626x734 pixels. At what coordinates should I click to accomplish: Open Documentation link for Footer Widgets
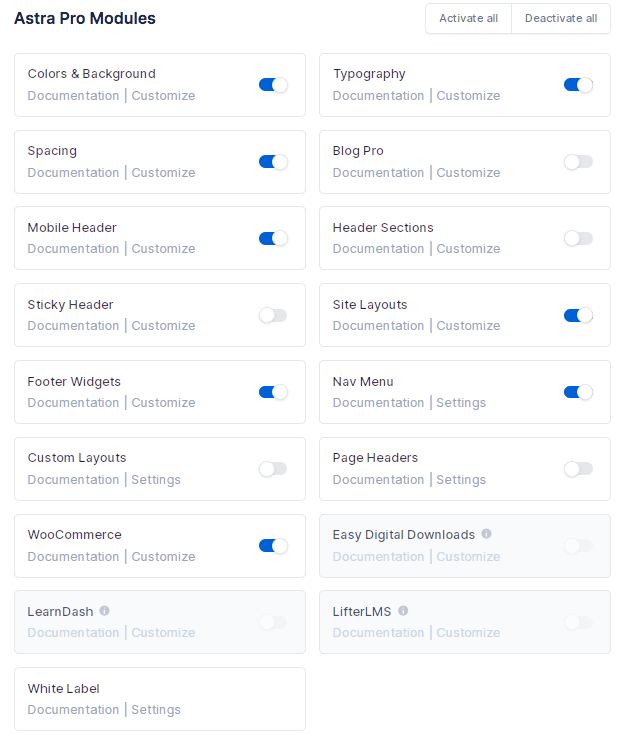point(73,403)
